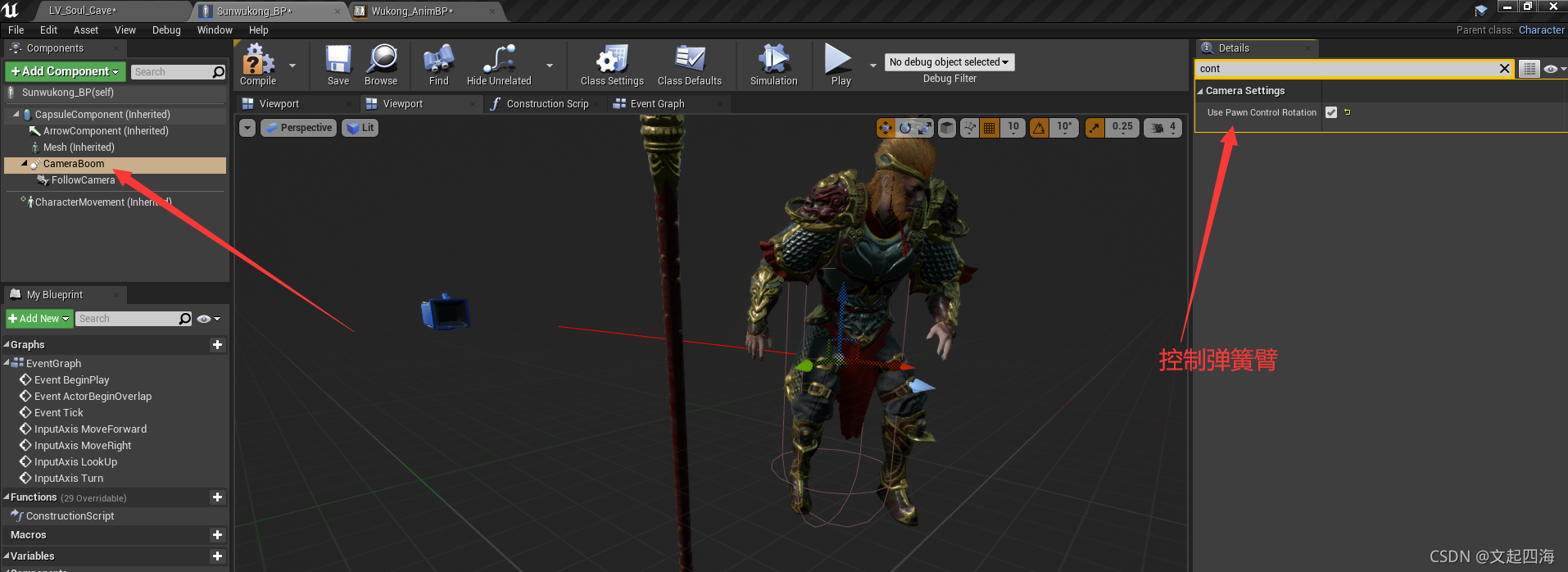The height and width of the screenshot is (572, 1568).
Task: Open the scale snap value 0.25 dropdown
Action: coord(1122,128)
